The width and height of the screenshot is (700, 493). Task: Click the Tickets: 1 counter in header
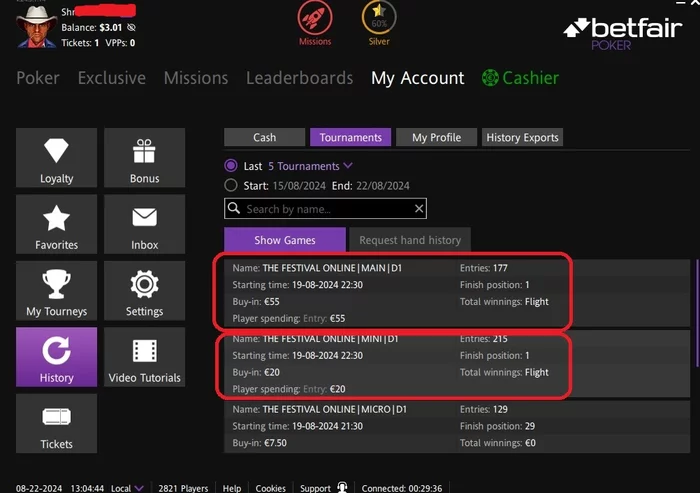coord(80,43)
